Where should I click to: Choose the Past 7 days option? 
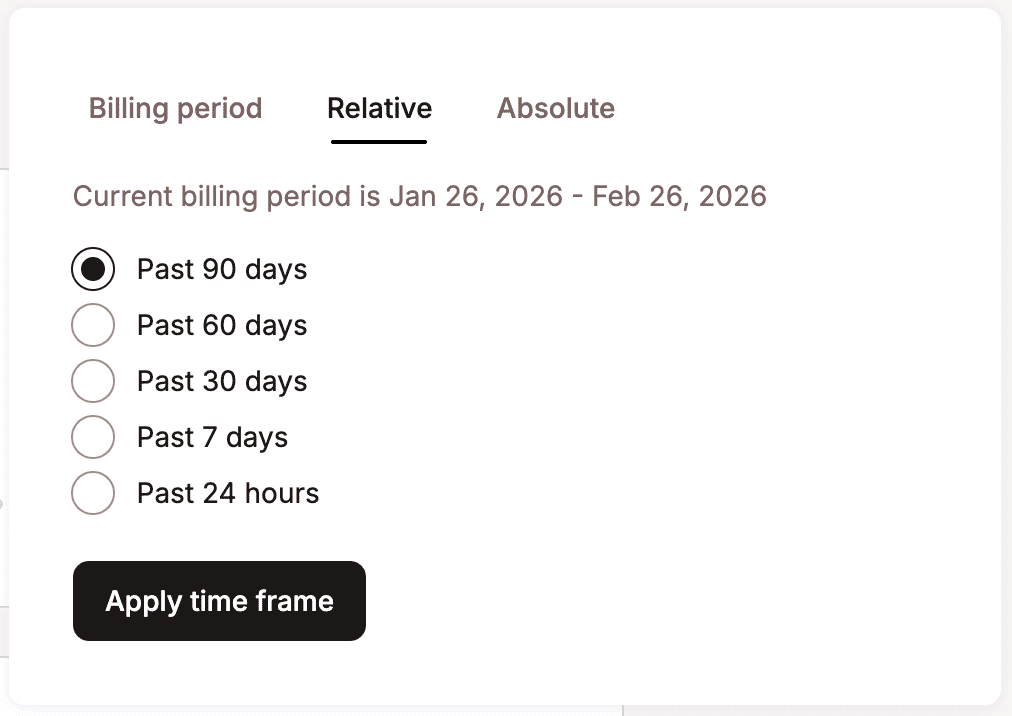pos(93,437)
